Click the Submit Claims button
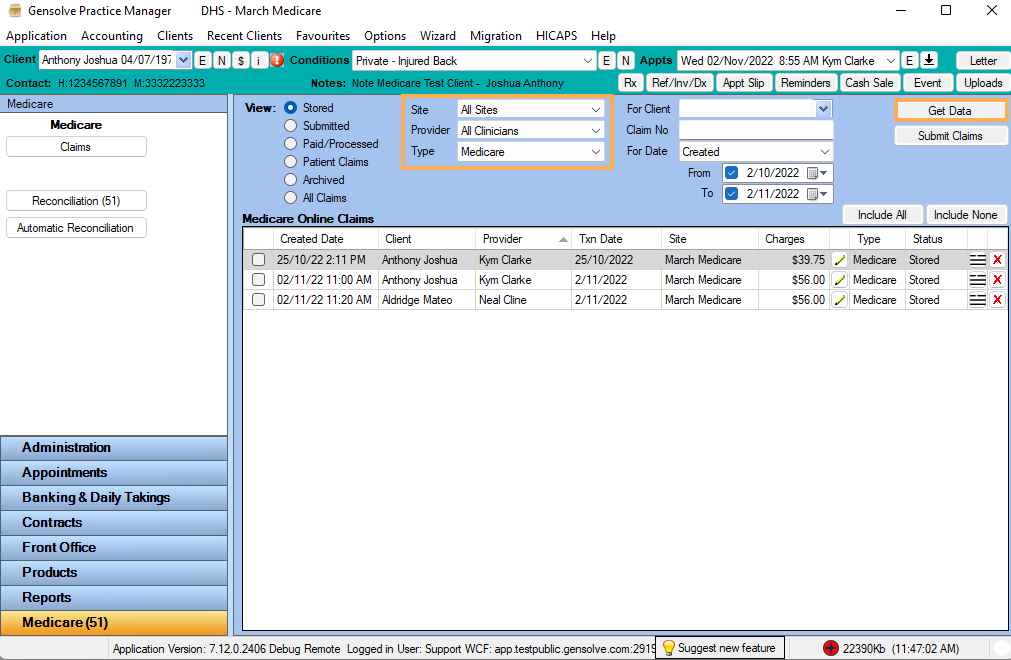Image resolution: width=1011 pixels, height=660 pixels. click(x=950, y=136)
